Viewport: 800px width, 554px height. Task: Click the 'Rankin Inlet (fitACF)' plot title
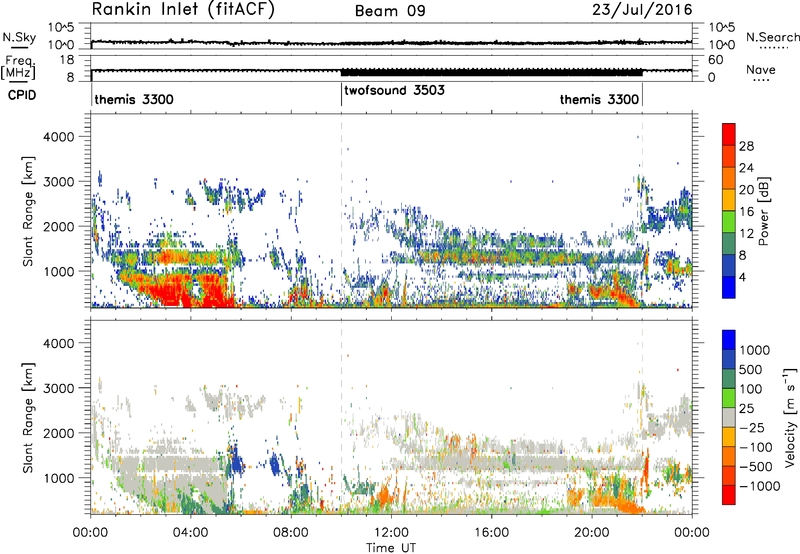pos(183,9)
